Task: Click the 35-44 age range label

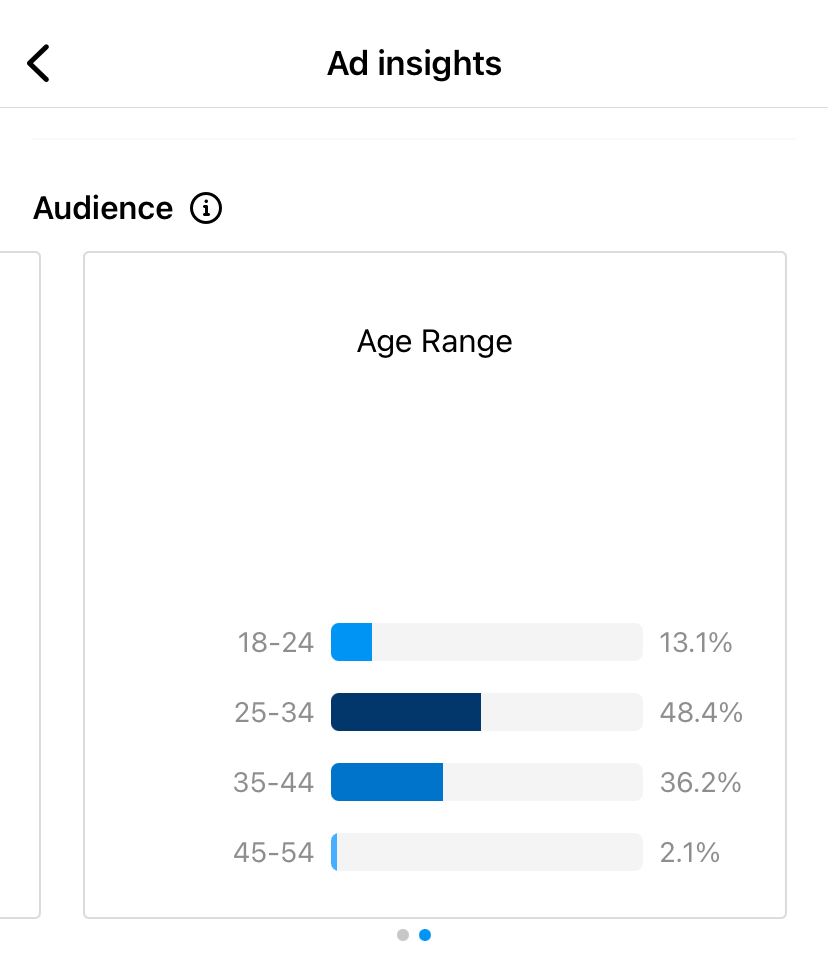Action: coord(274,782)
